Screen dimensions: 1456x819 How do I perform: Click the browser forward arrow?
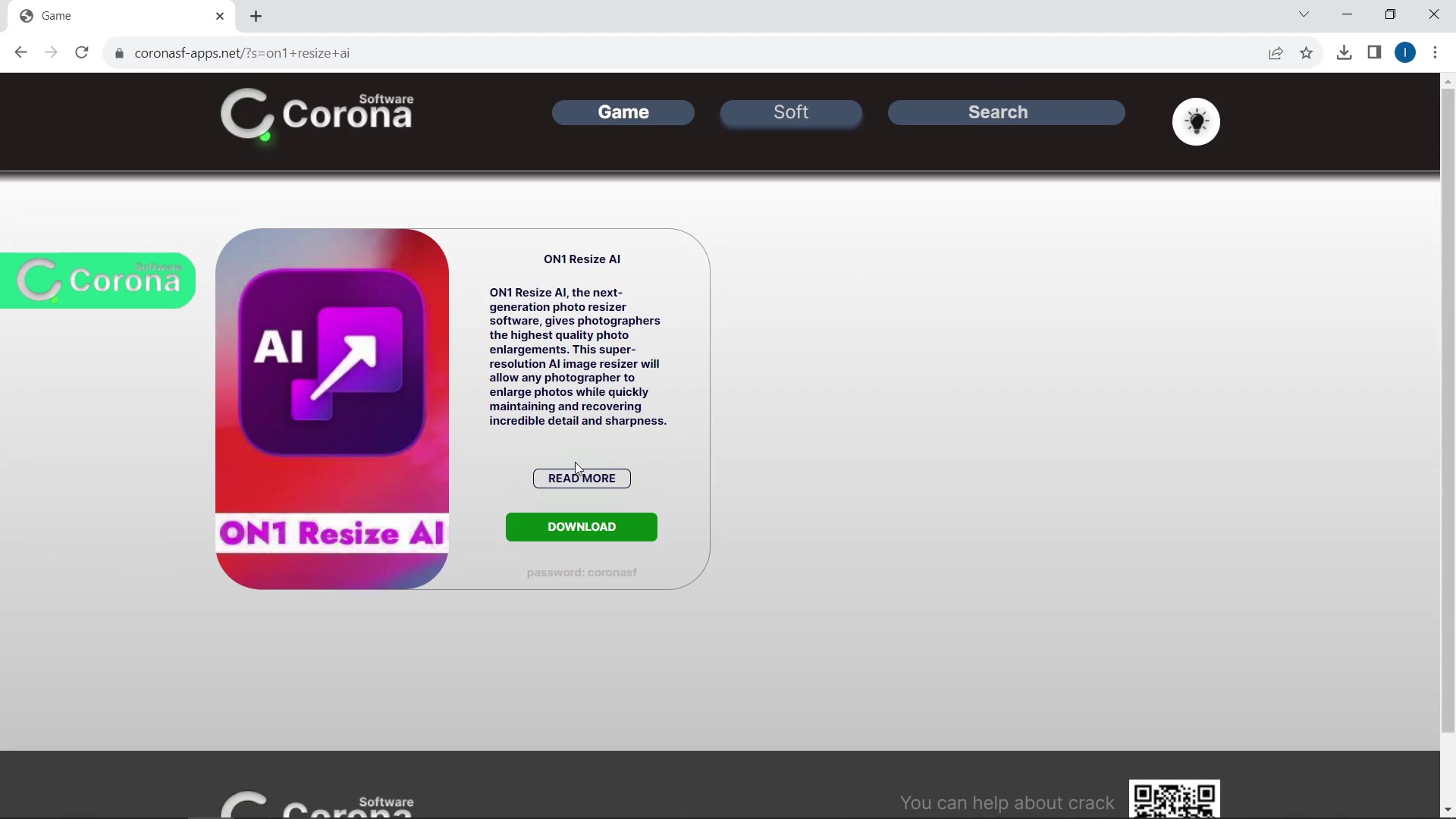[51, 52]
